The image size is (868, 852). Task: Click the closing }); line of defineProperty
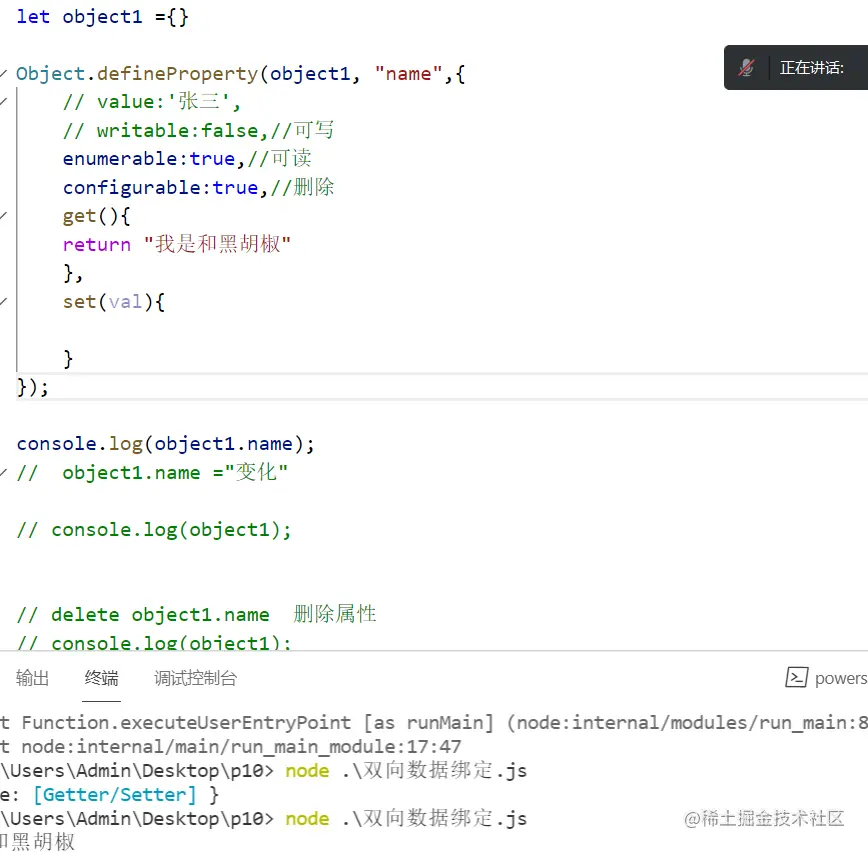click(x=33, y=386)
